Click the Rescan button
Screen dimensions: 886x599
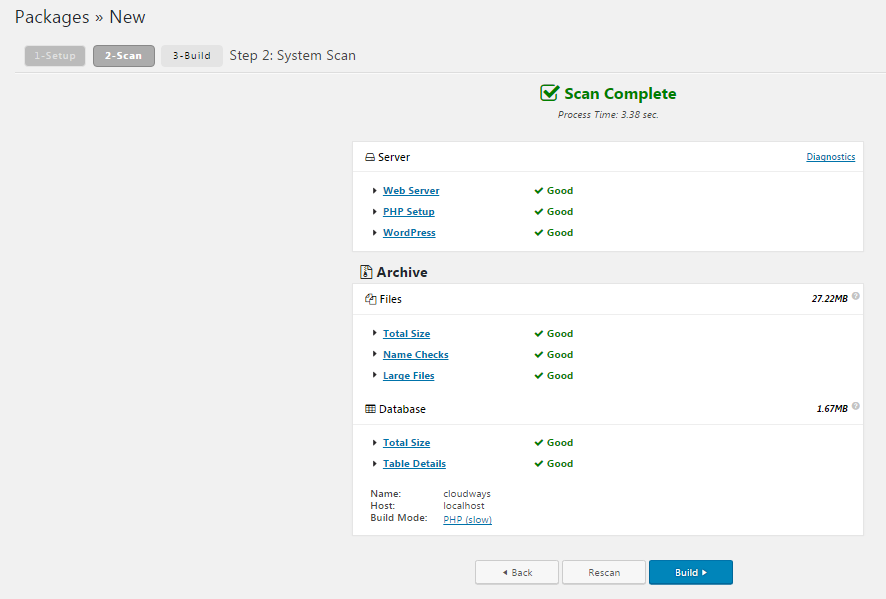coord(603,573)
